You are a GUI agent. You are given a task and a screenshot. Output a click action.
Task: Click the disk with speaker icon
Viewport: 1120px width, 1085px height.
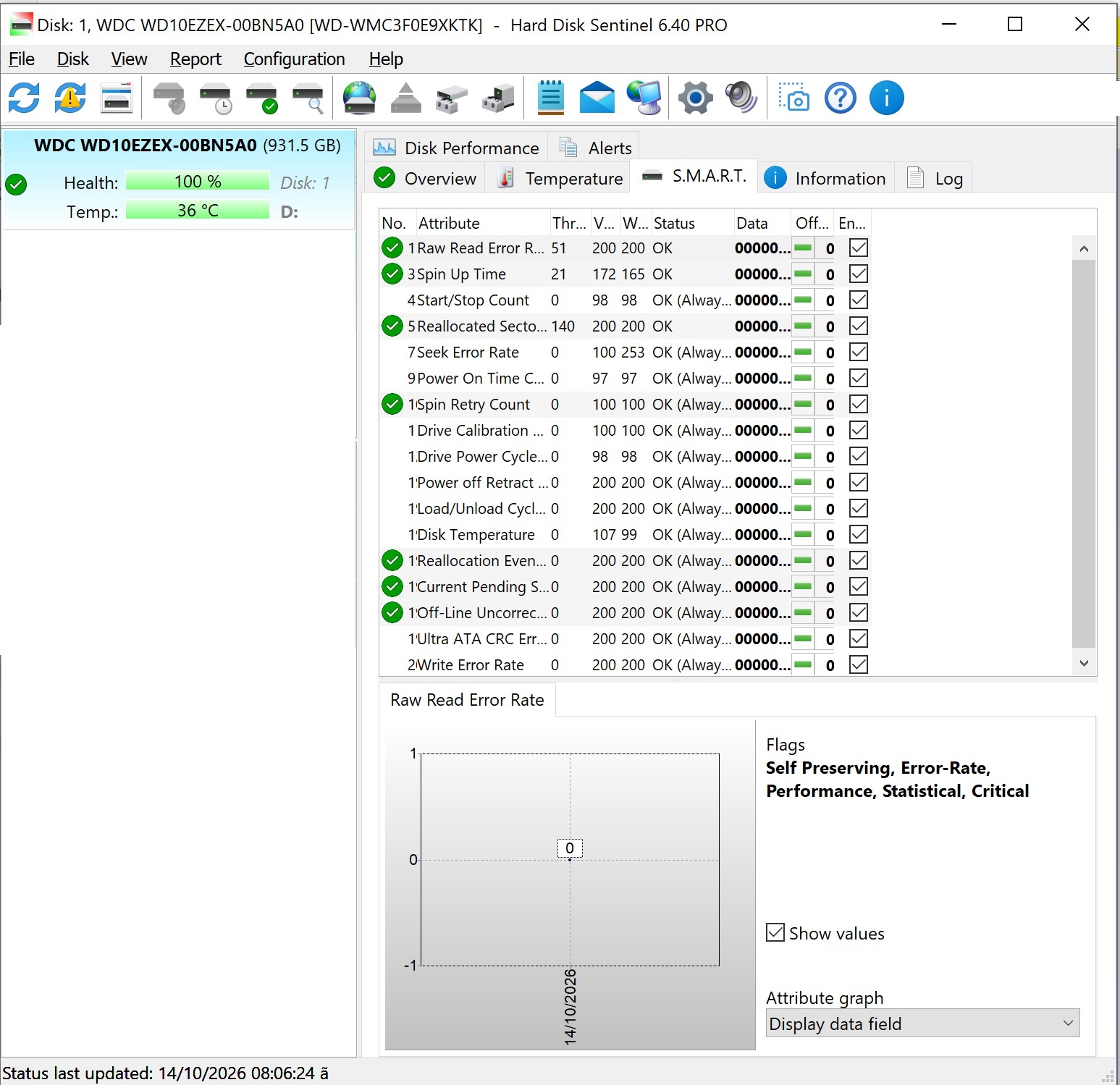coord(169,98)
